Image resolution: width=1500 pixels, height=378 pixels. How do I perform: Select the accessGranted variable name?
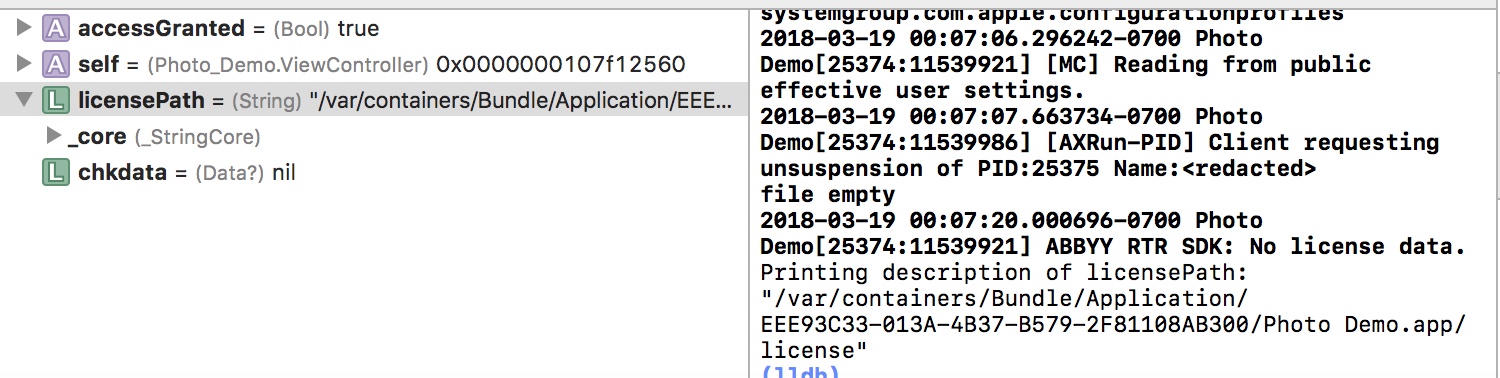(161, 29)
